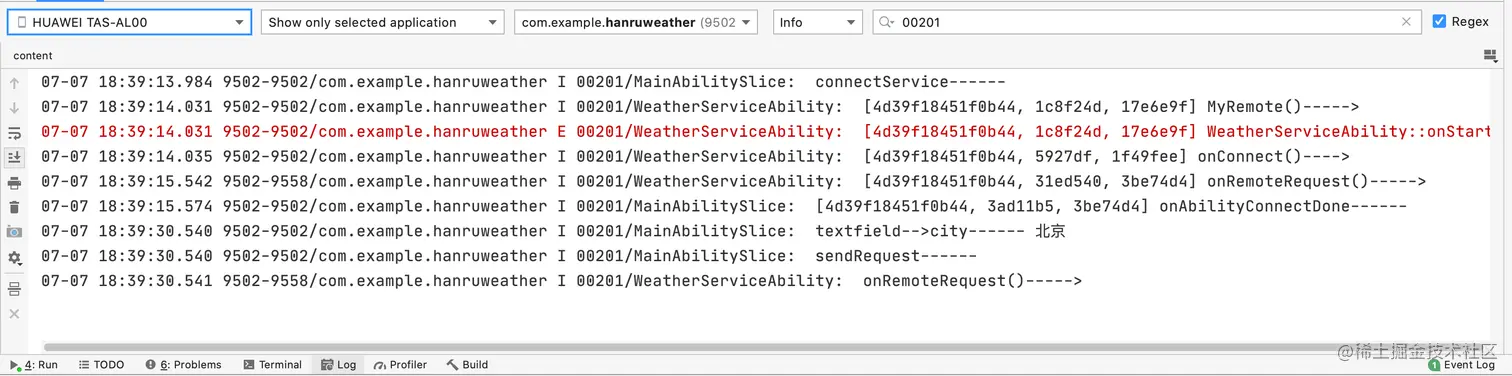Image resolution: width=1512 pixels, height=376 pixels.
Task: Open the 'Show only selected application' dropdown
Action: pos(382,22)
